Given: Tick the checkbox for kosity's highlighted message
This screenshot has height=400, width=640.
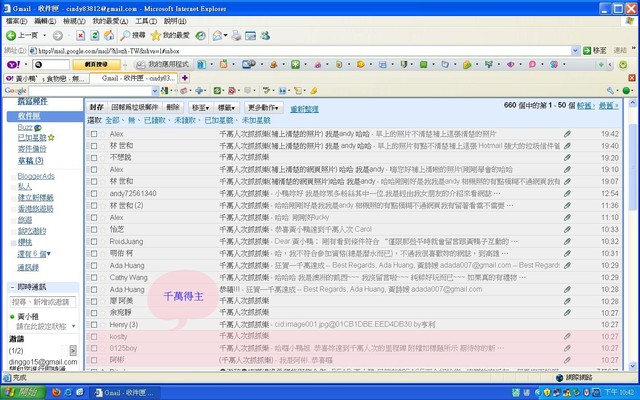Looking at the screenshot, I should (94, 337).
